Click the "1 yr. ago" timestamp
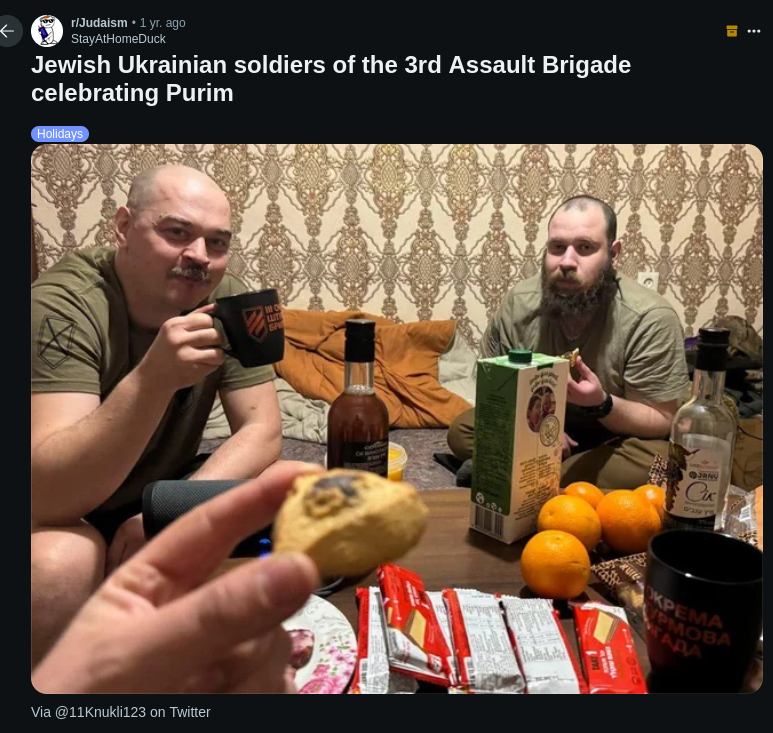The width and height of the screenshot is (773, 733). [162, 23]
